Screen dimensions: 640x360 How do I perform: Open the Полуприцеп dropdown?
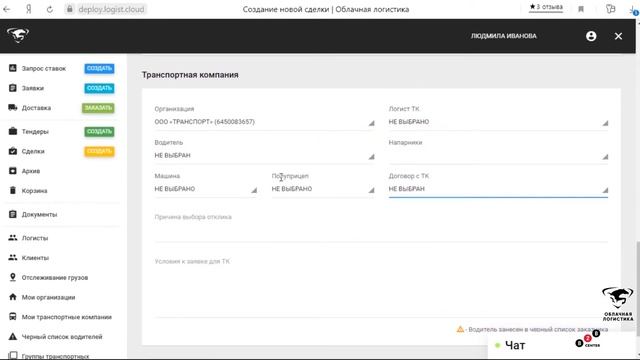point(323,189)
